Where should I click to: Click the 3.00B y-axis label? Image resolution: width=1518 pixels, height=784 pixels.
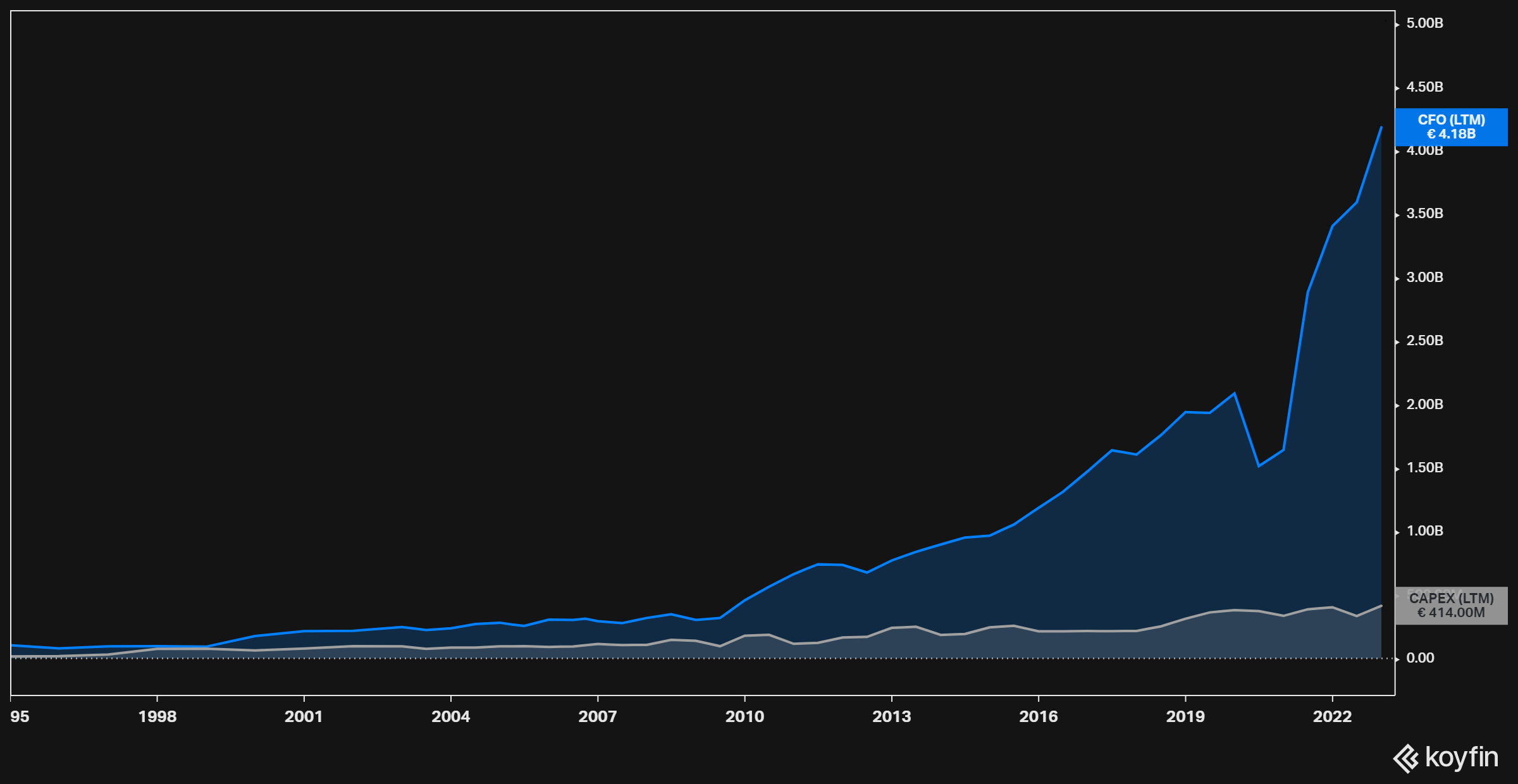[x=1424, y=278]
